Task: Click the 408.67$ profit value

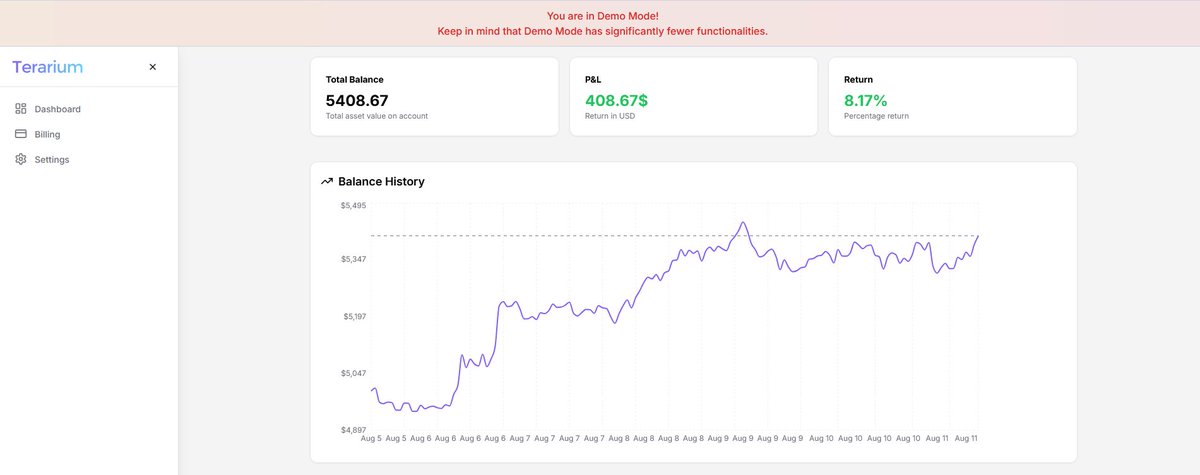Action: point(616,100)
